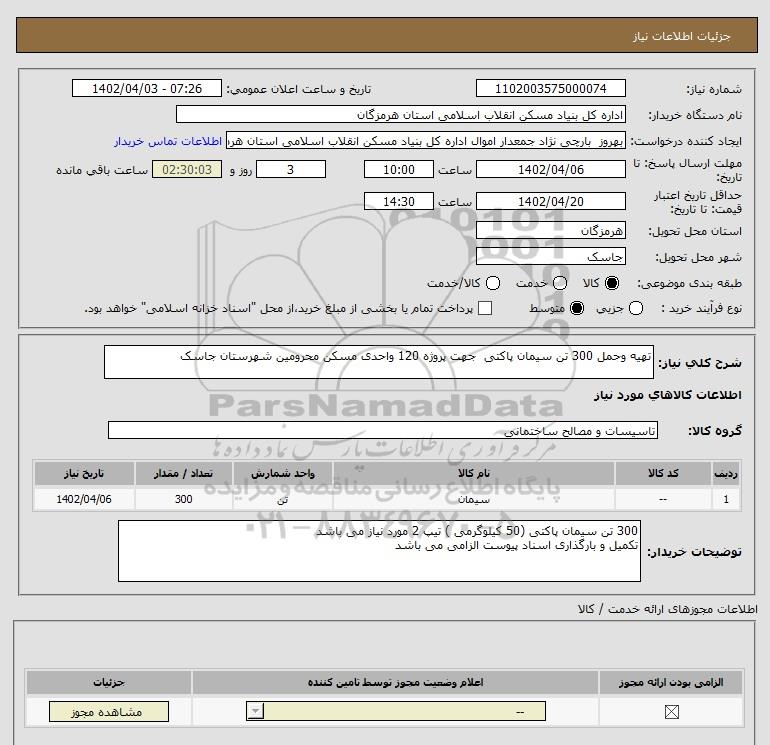
Task: Click the price validity date 1402/04/20 field
Action: click(x=550, y=201)
